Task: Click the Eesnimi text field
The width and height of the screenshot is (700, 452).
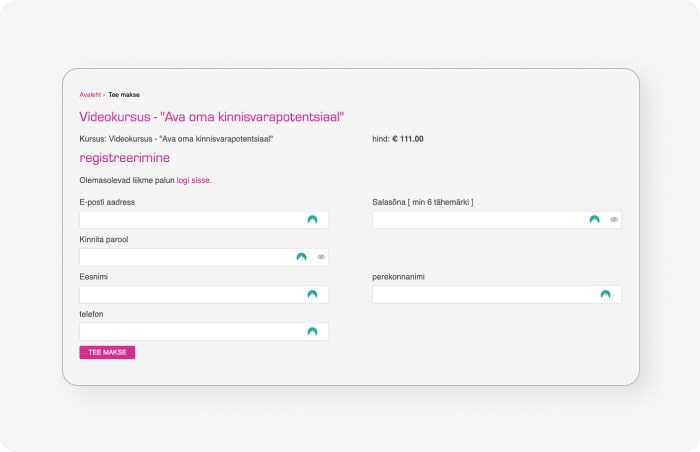Action: pos(190,294)
